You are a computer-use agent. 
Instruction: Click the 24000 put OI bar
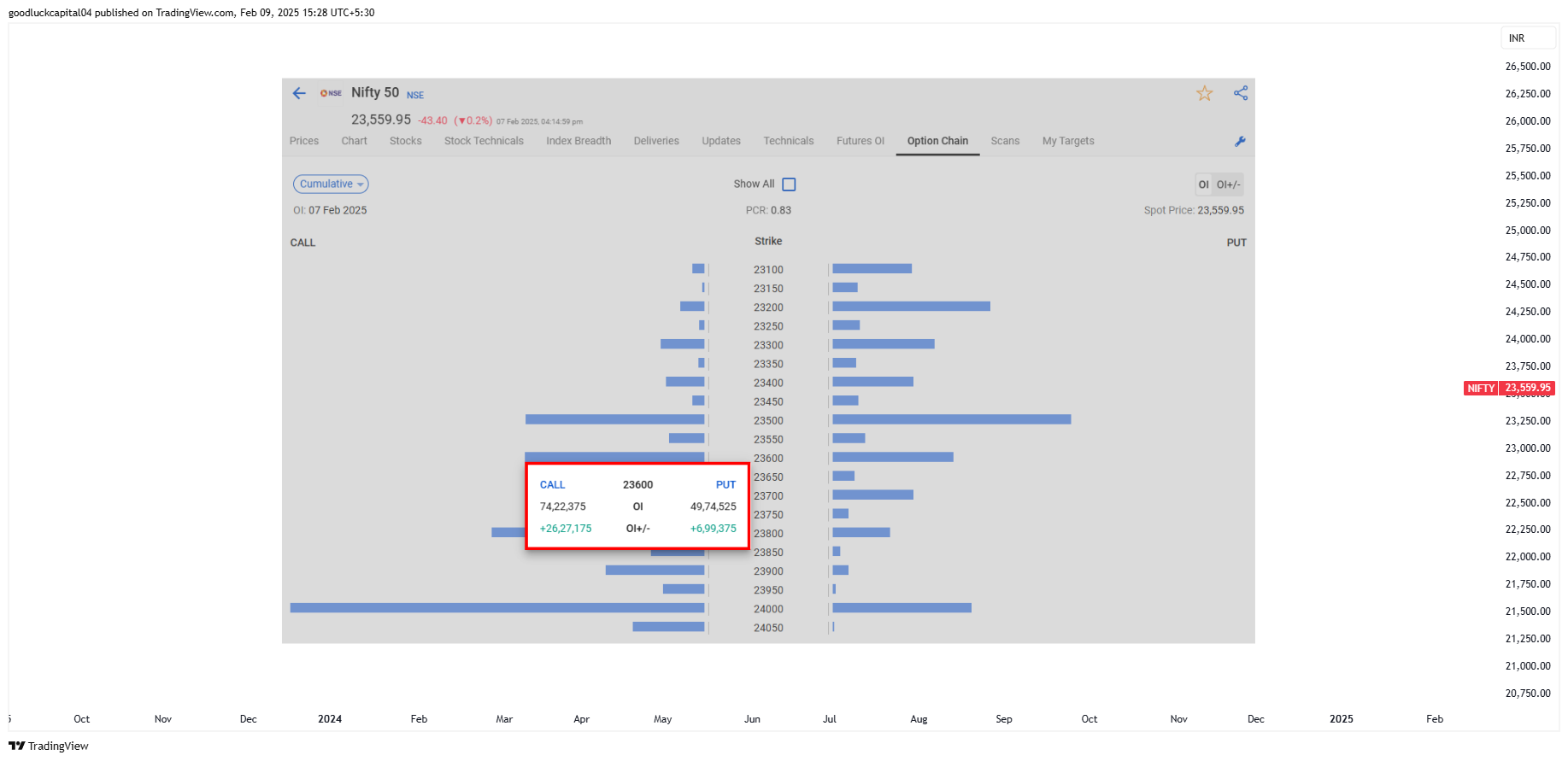click(902, 608)
